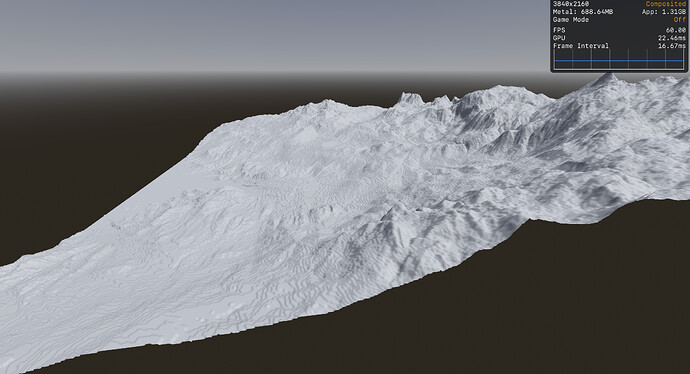Screen dimensions: 690x374
Task: Click the 22.46ms GPU time value
Action: click(x=672, y=38)
